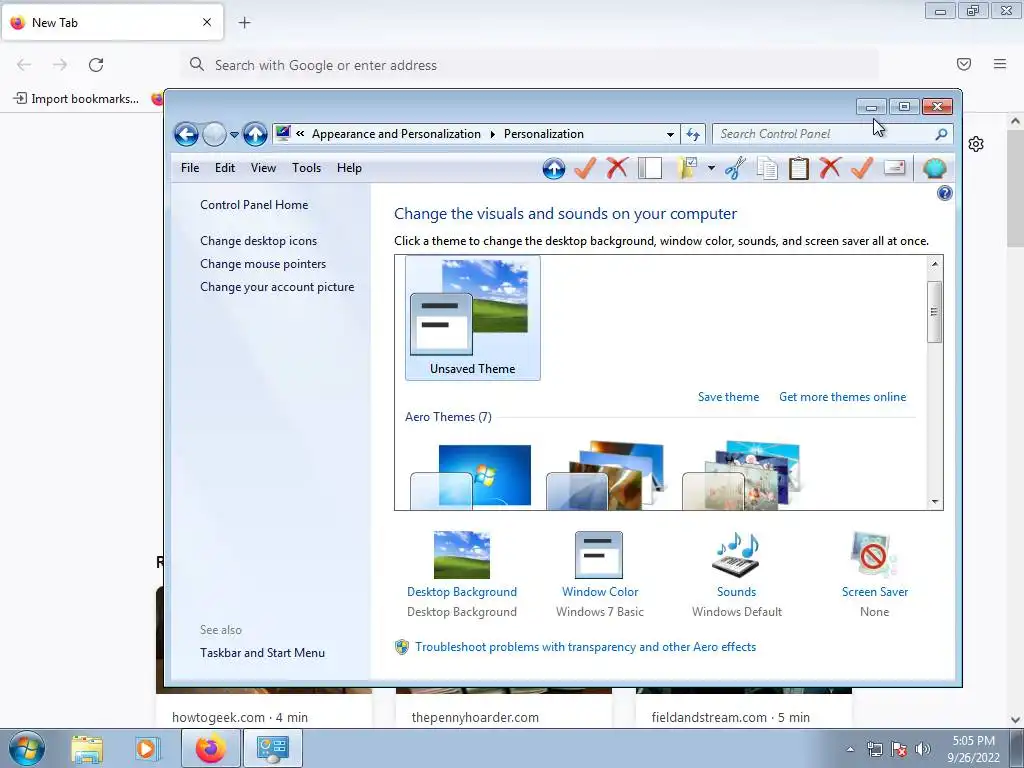
Task: Open Desktop Background settings icon
Action: tap(462, 555)
